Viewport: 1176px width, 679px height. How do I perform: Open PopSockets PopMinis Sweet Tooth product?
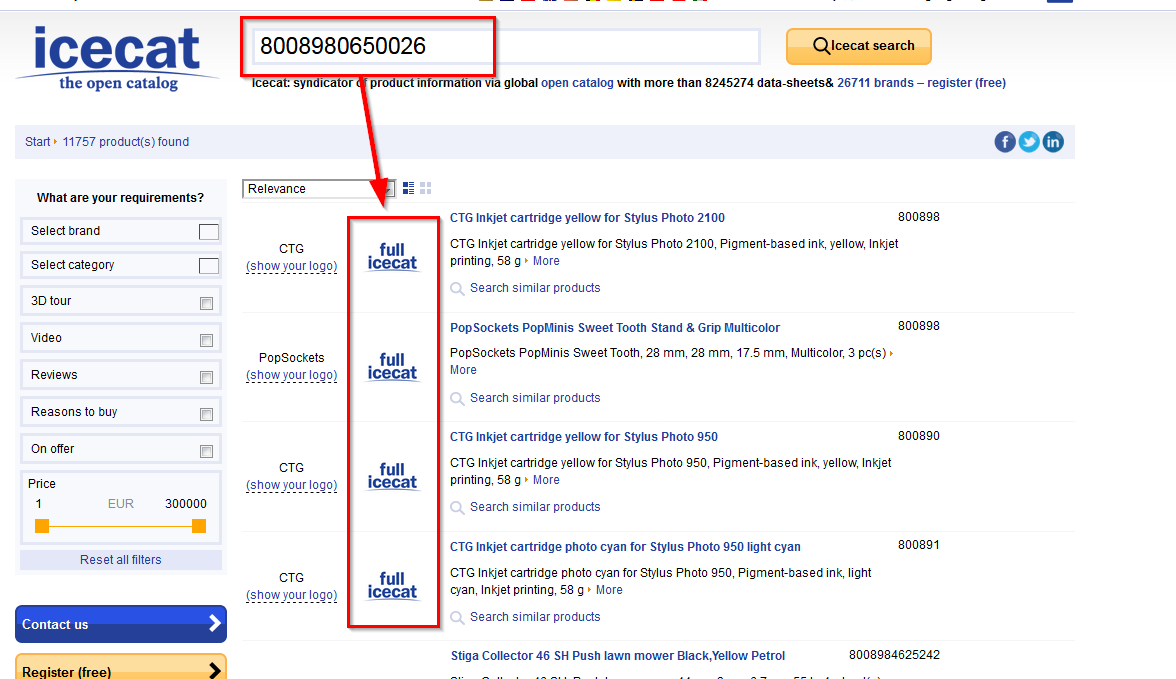pos(615,328)
